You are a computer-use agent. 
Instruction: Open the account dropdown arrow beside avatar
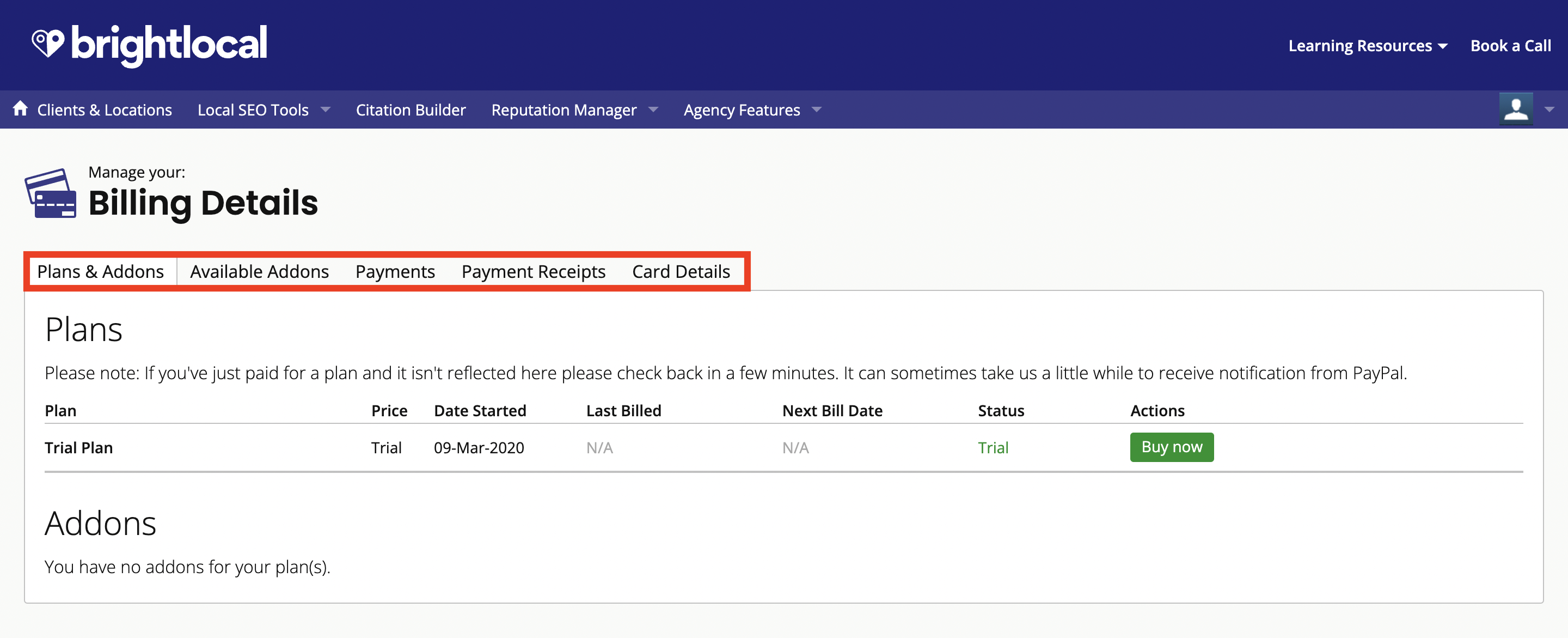(x=1549, y=110)
